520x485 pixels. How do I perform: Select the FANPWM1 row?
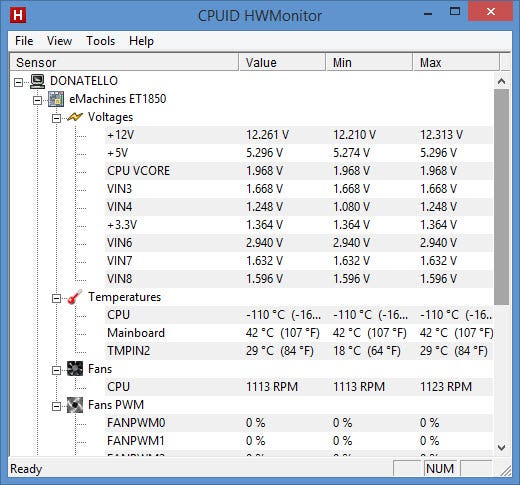point(299,441)
